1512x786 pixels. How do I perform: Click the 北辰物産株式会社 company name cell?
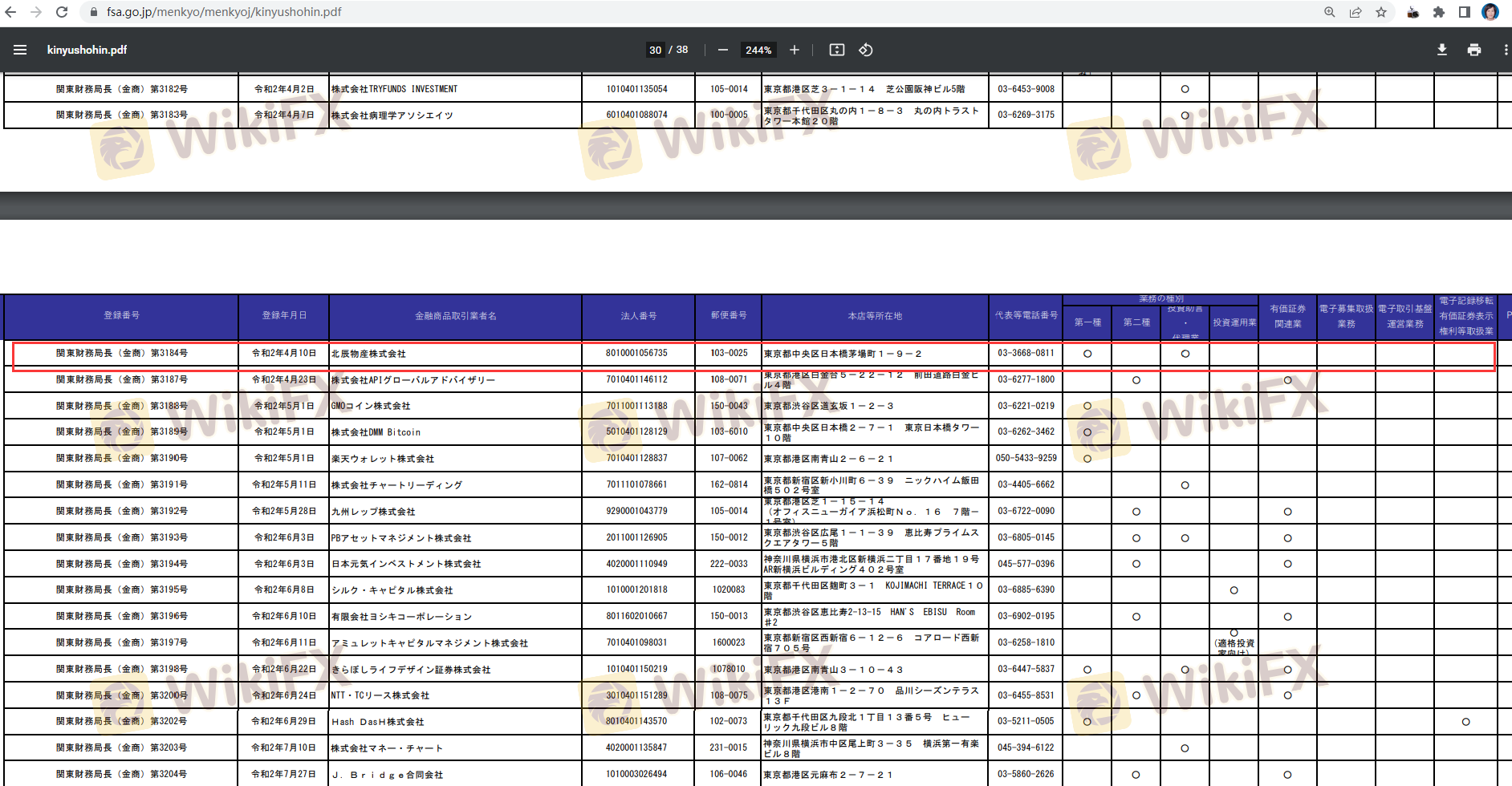[x=369, y=354]
